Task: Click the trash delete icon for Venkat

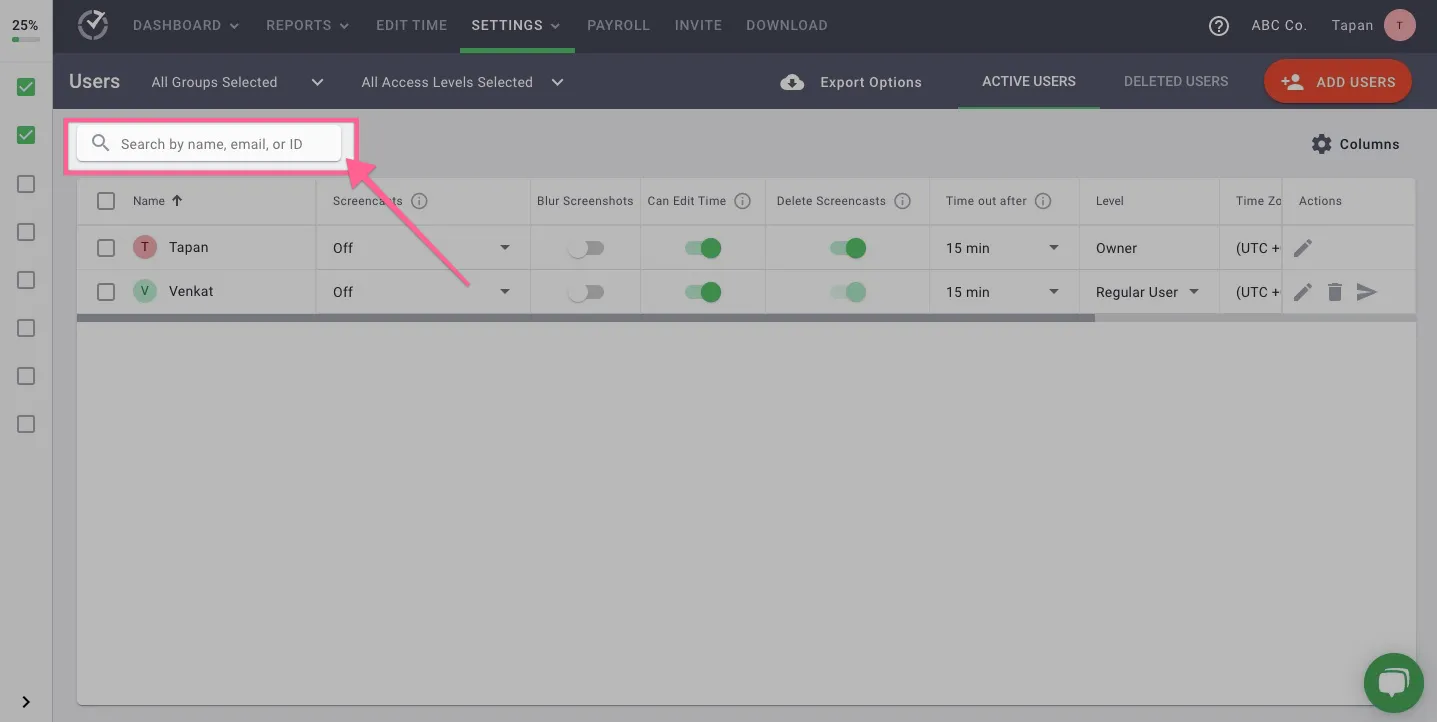Action: coord(1334,292)
